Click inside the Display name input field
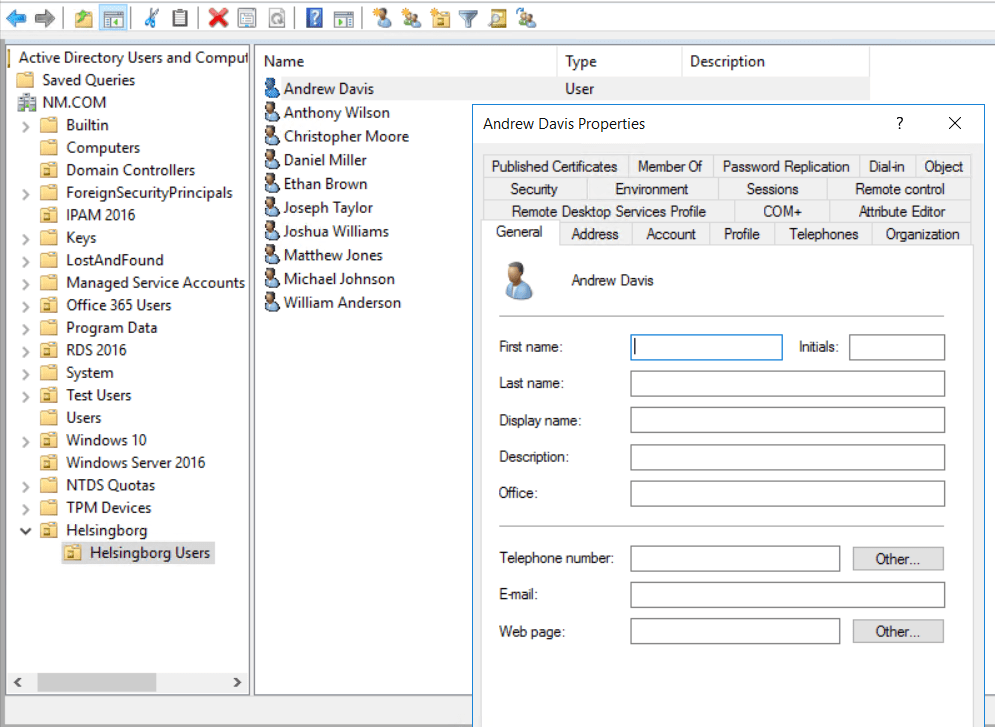This screenshot has height=727, width=995. pyautogui.click(x=787, y=419)
